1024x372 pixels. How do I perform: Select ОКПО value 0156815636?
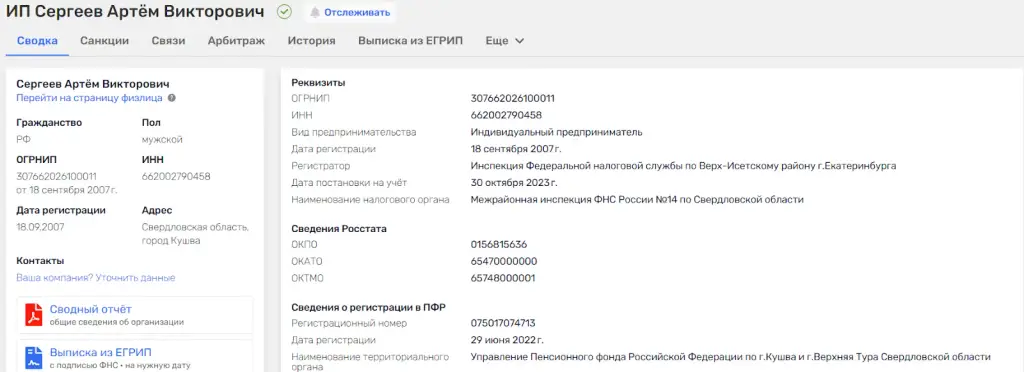click(499, 245)
